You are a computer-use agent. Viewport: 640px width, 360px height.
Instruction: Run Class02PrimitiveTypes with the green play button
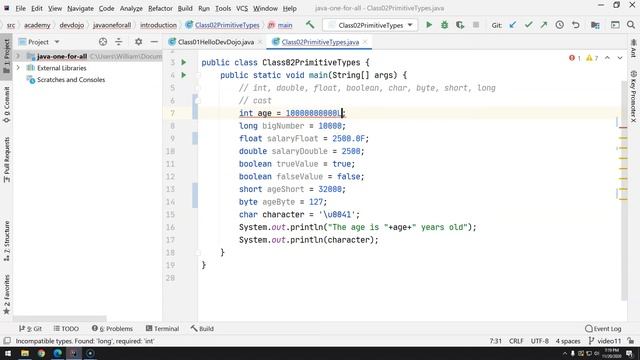429,25
